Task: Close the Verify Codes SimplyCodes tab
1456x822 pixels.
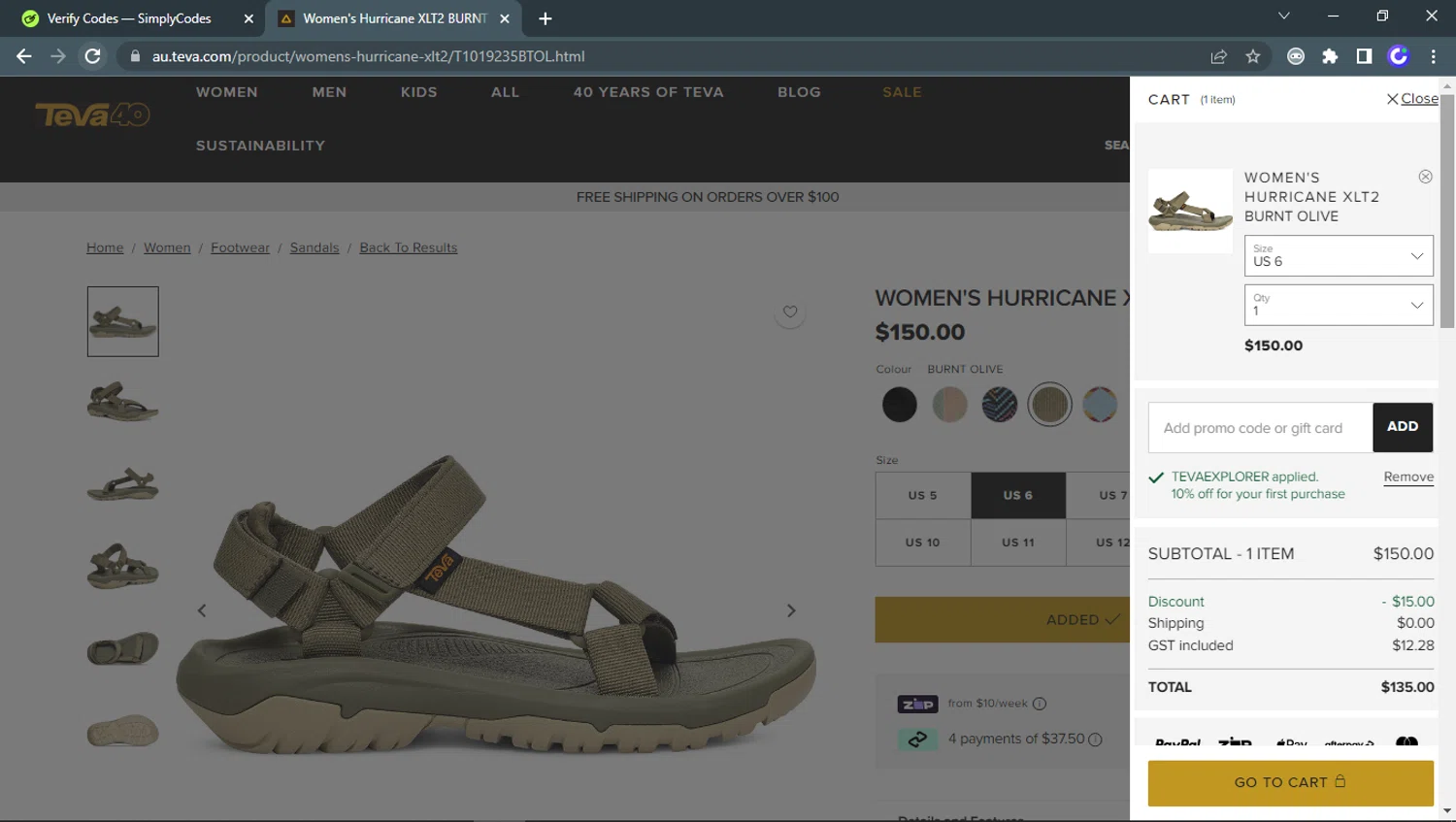Action: coord(248,18)
